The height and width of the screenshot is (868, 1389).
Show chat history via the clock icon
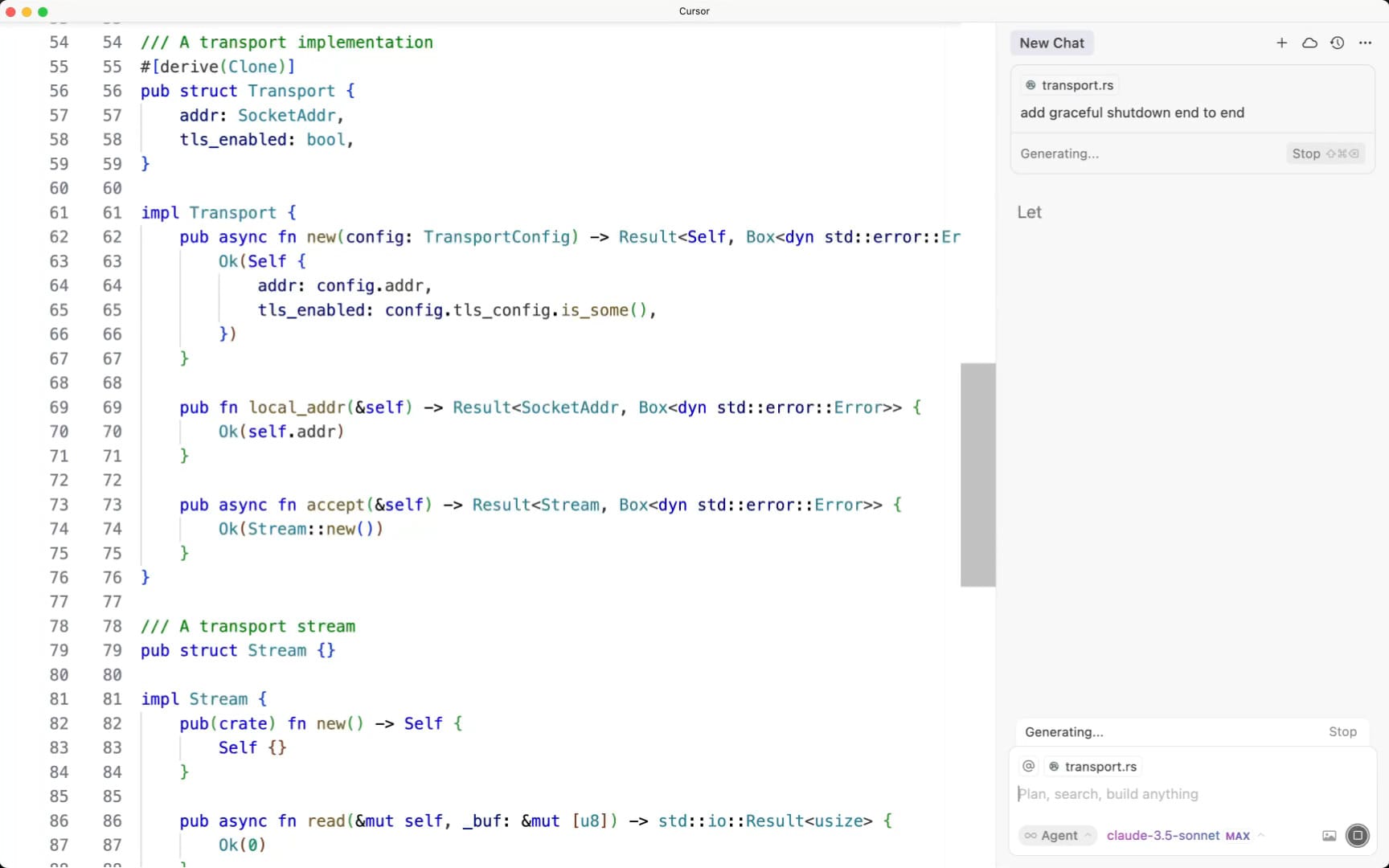[x=1338, y=43]
